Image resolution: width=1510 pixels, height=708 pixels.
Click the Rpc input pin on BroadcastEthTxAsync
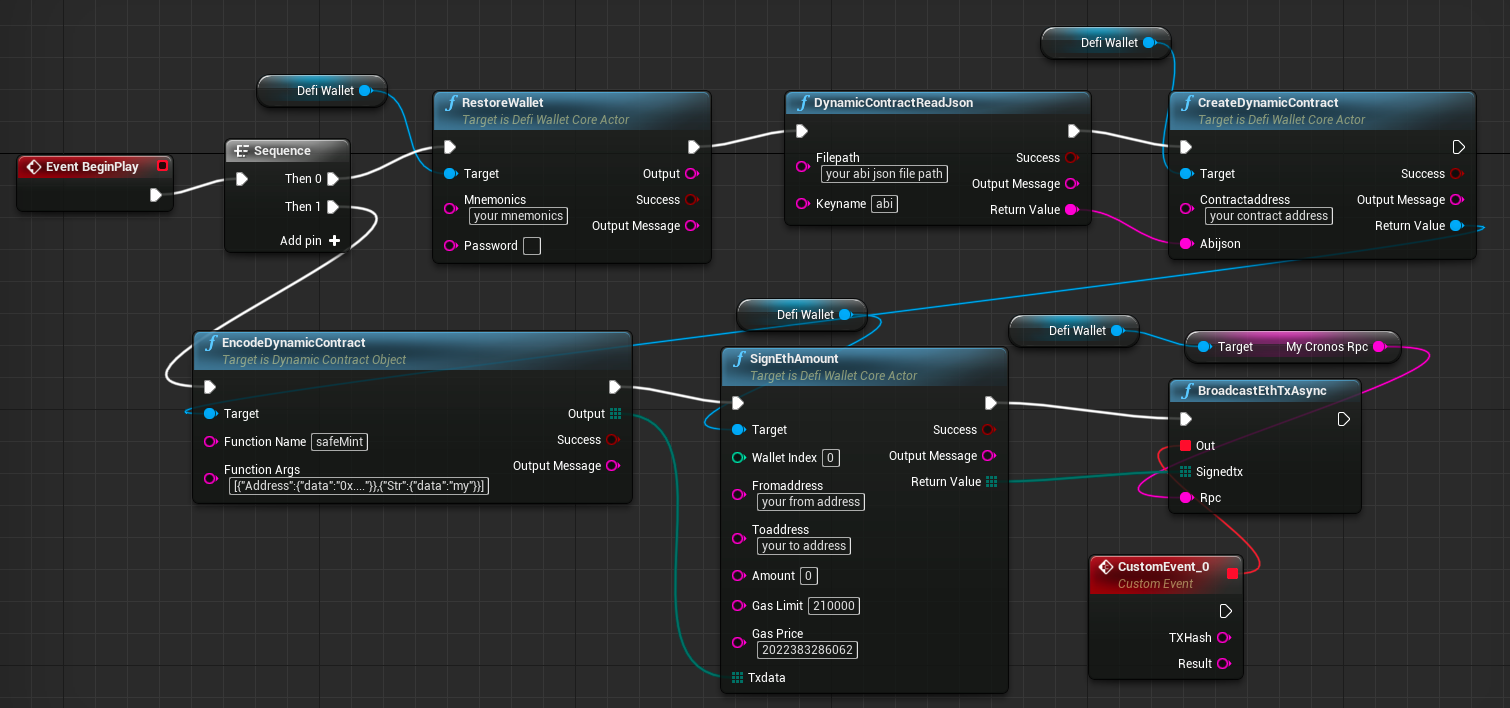click(1184, 497)
